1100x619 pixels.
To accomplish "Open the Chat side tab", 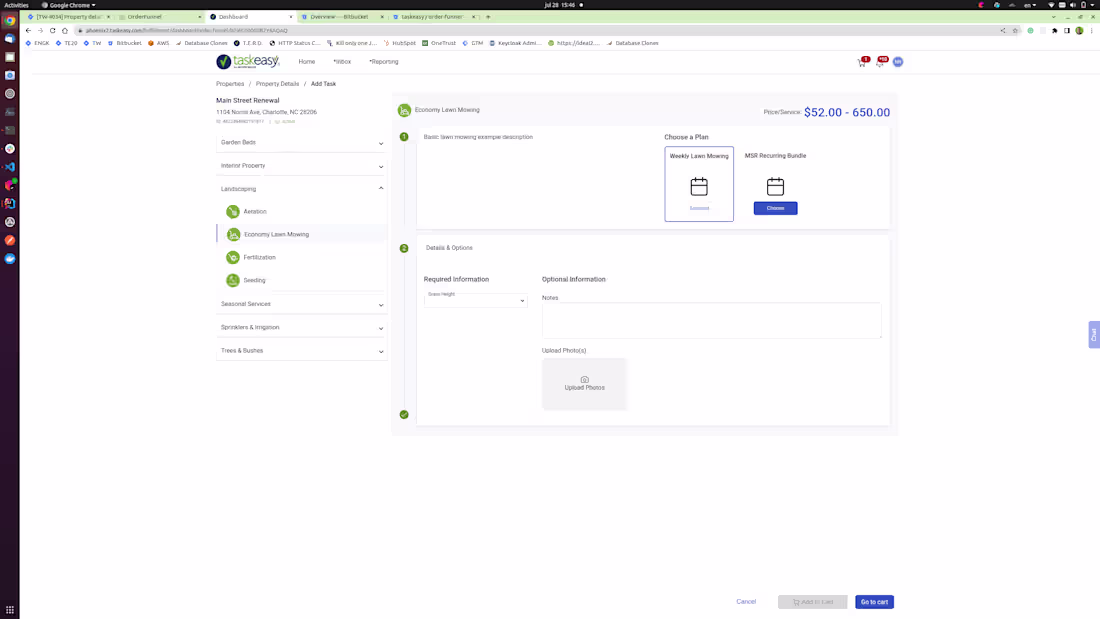I will pyautogui.click(x=1094, y=335).
